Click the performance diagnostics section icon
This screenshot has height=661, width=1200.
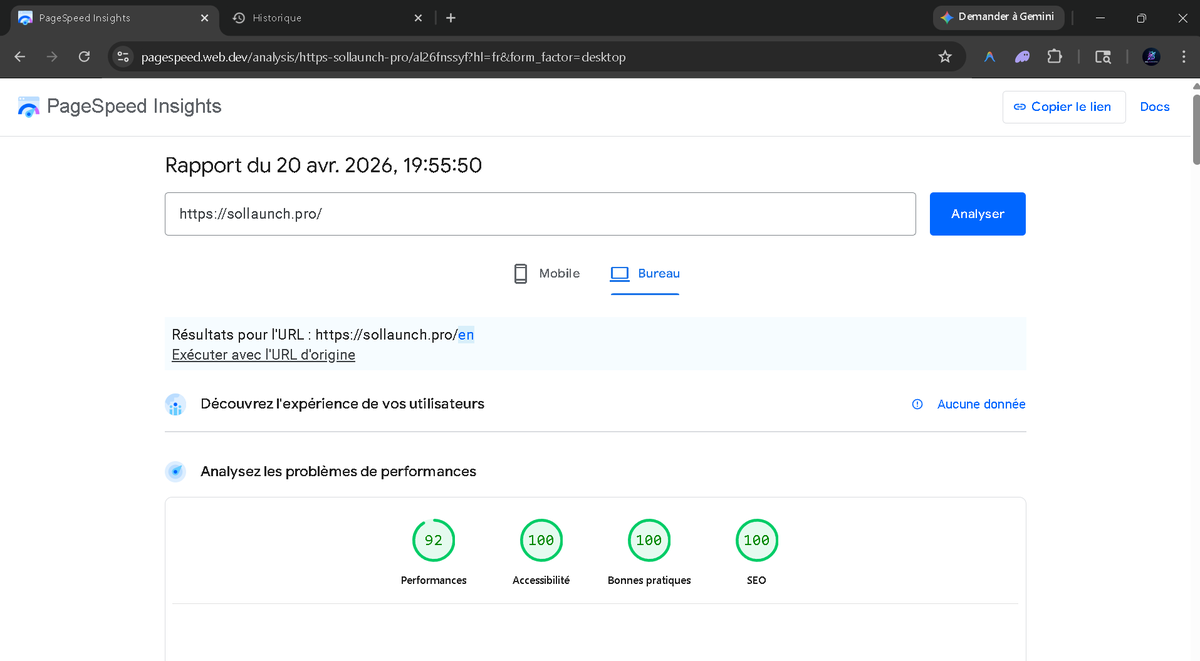click(175, 471)
